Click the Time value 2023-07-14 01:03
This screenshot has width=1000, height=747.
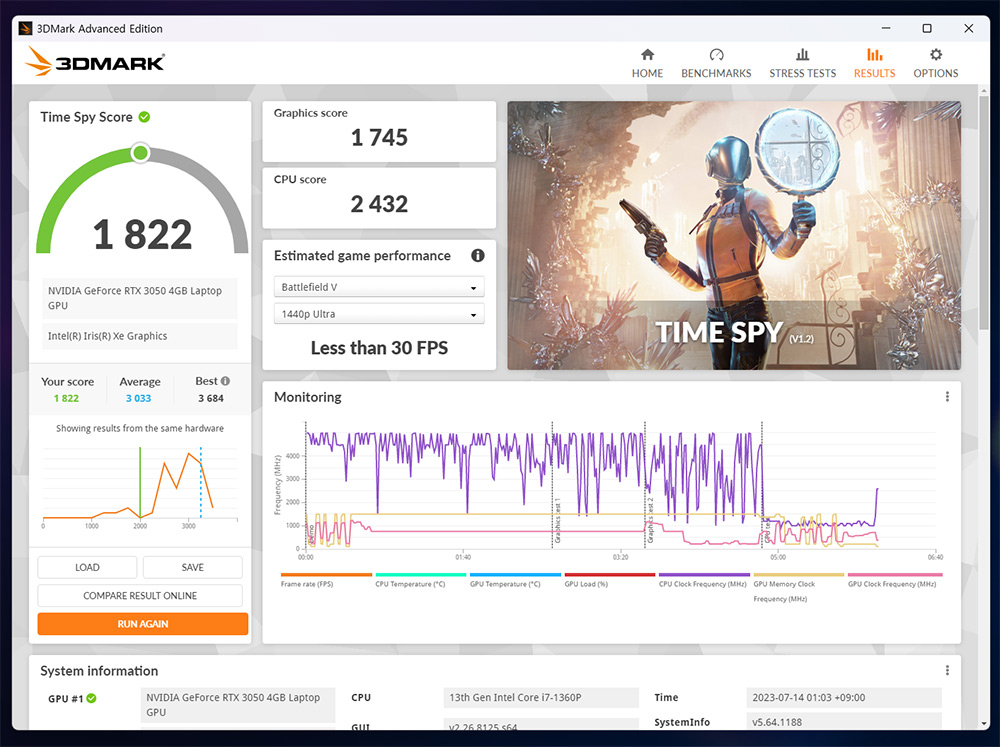tap(844, 697)
